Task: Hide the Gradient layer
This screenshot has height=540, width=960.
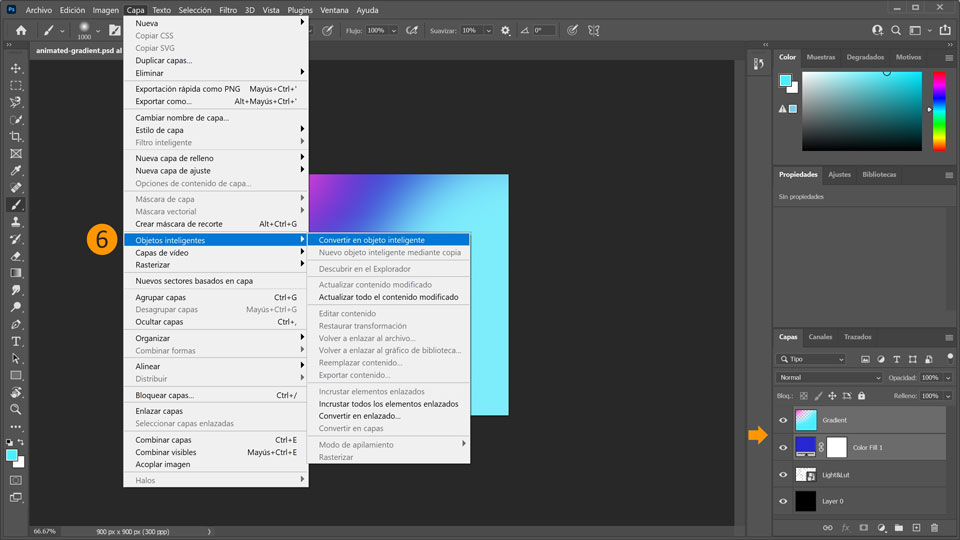Action: click(x=784, y=420)
